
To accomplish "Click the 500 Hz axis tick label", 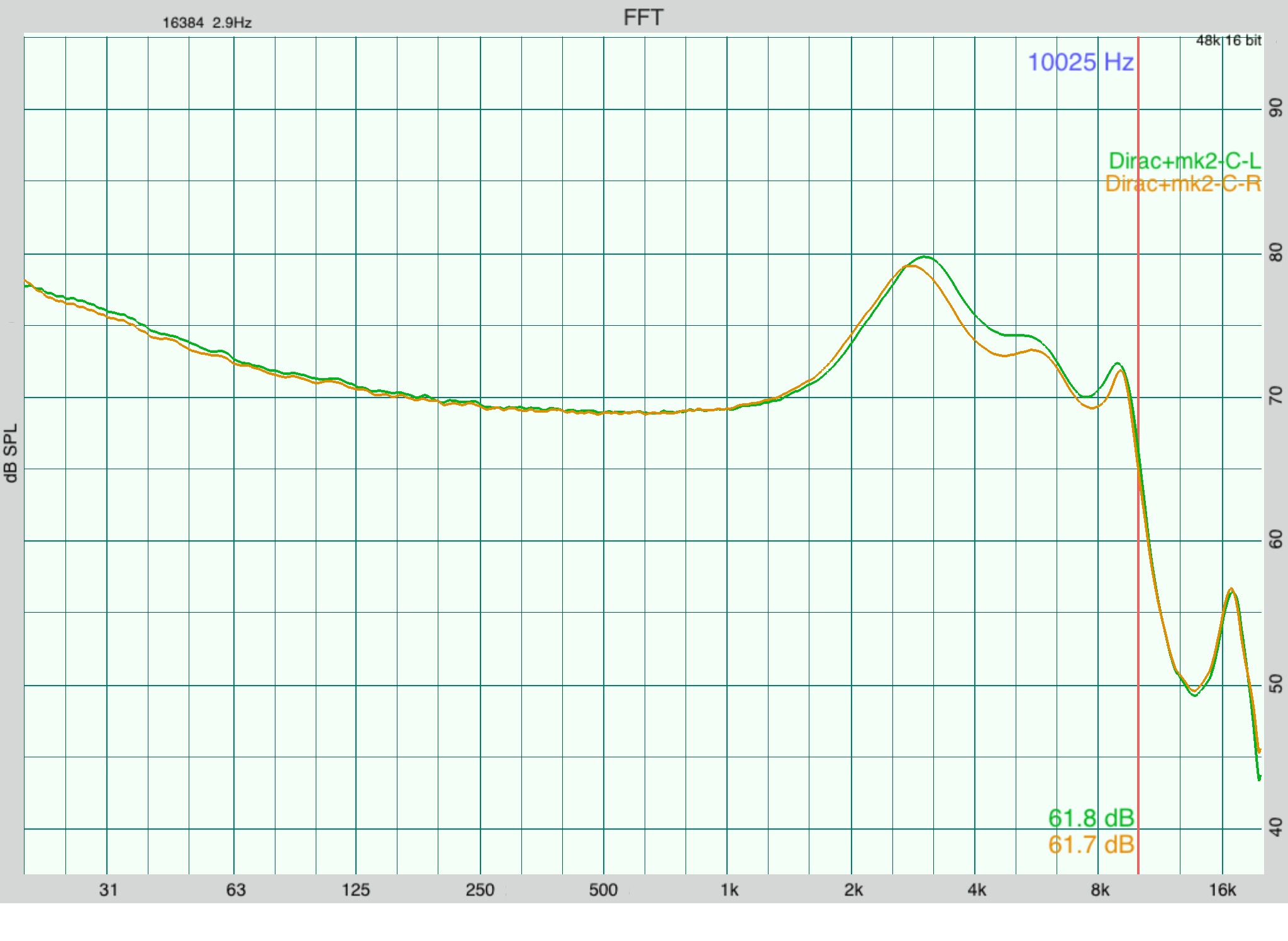I will tap(603, 890).
